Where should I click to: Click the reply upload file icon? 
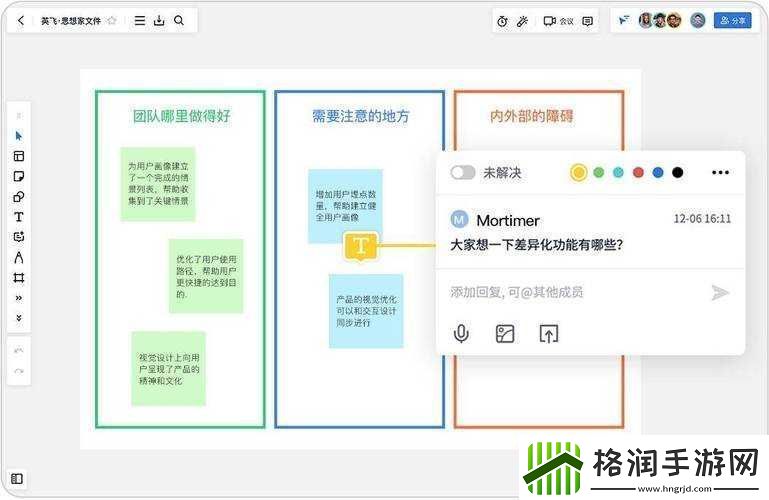pos(549,334)
